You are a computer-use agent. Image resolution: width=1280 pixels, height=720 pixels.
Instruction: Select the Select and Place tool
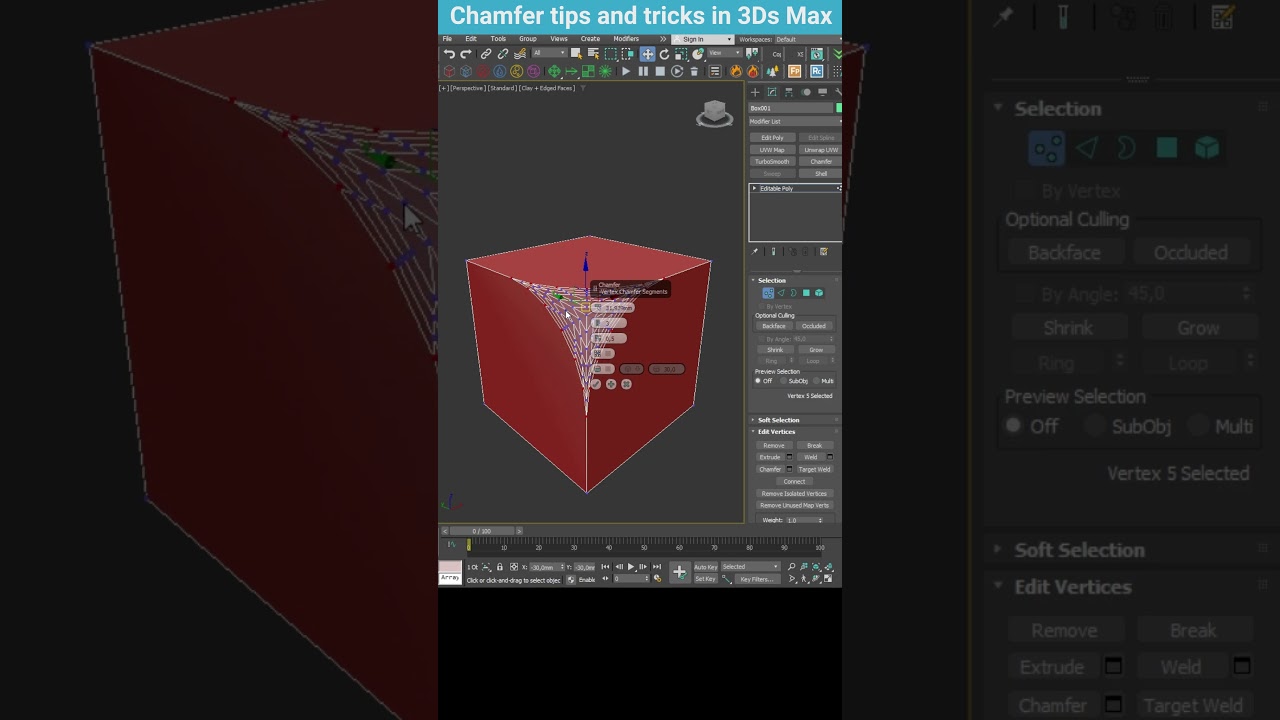tap(698, 54)
